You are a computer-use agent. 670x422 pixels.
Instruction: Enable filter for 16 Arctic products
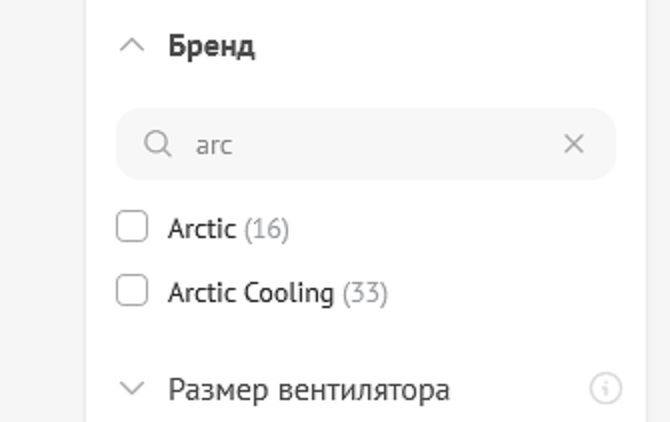pos(132,228)
